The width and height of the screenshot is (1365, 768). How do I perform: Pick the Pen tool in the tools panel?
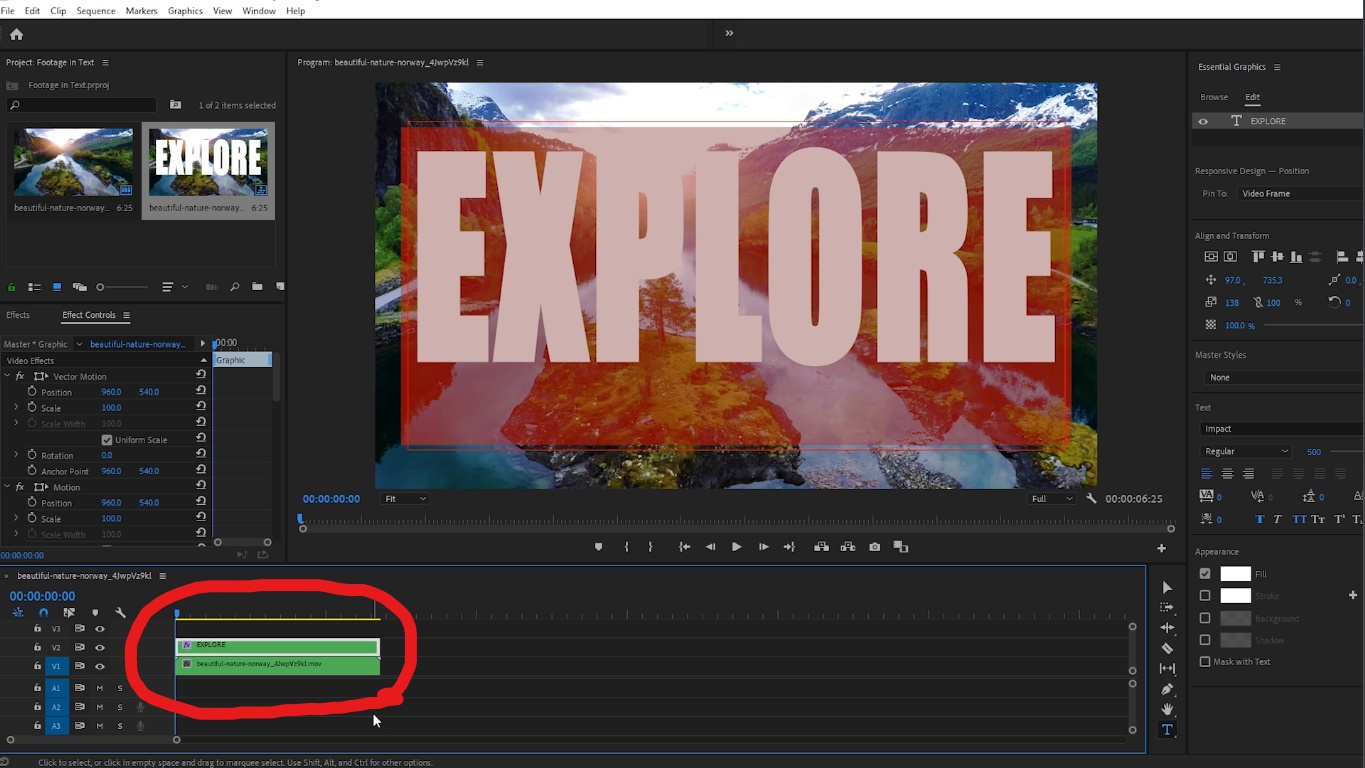pos(1167,689)
